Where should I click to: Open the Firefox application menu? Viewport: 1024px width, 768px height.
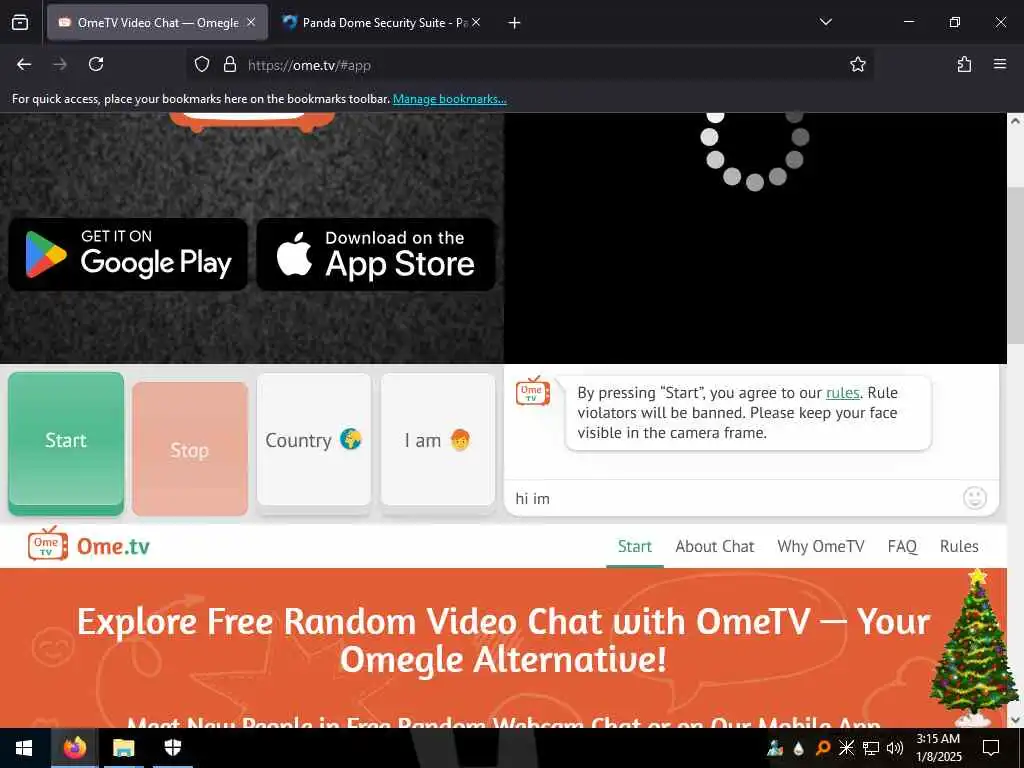point(1000,64)
